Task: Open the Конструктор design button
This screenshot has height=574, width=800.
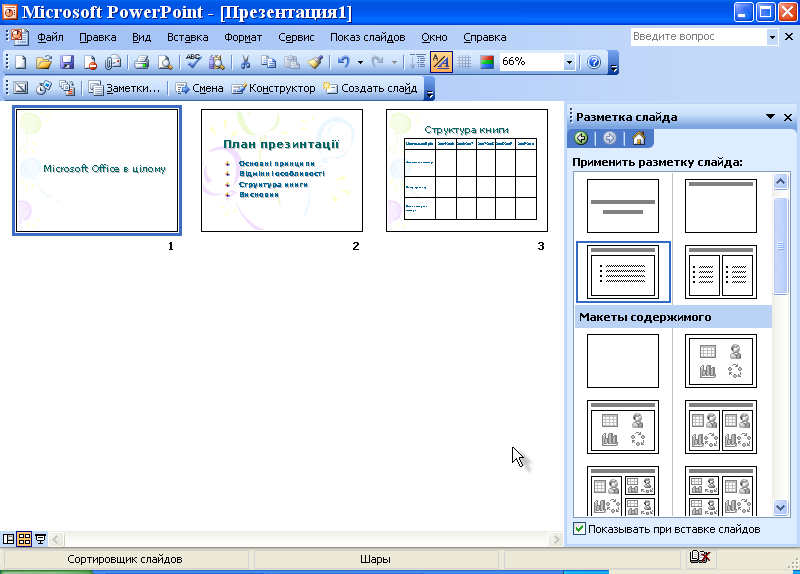Action: click(273, 88)
